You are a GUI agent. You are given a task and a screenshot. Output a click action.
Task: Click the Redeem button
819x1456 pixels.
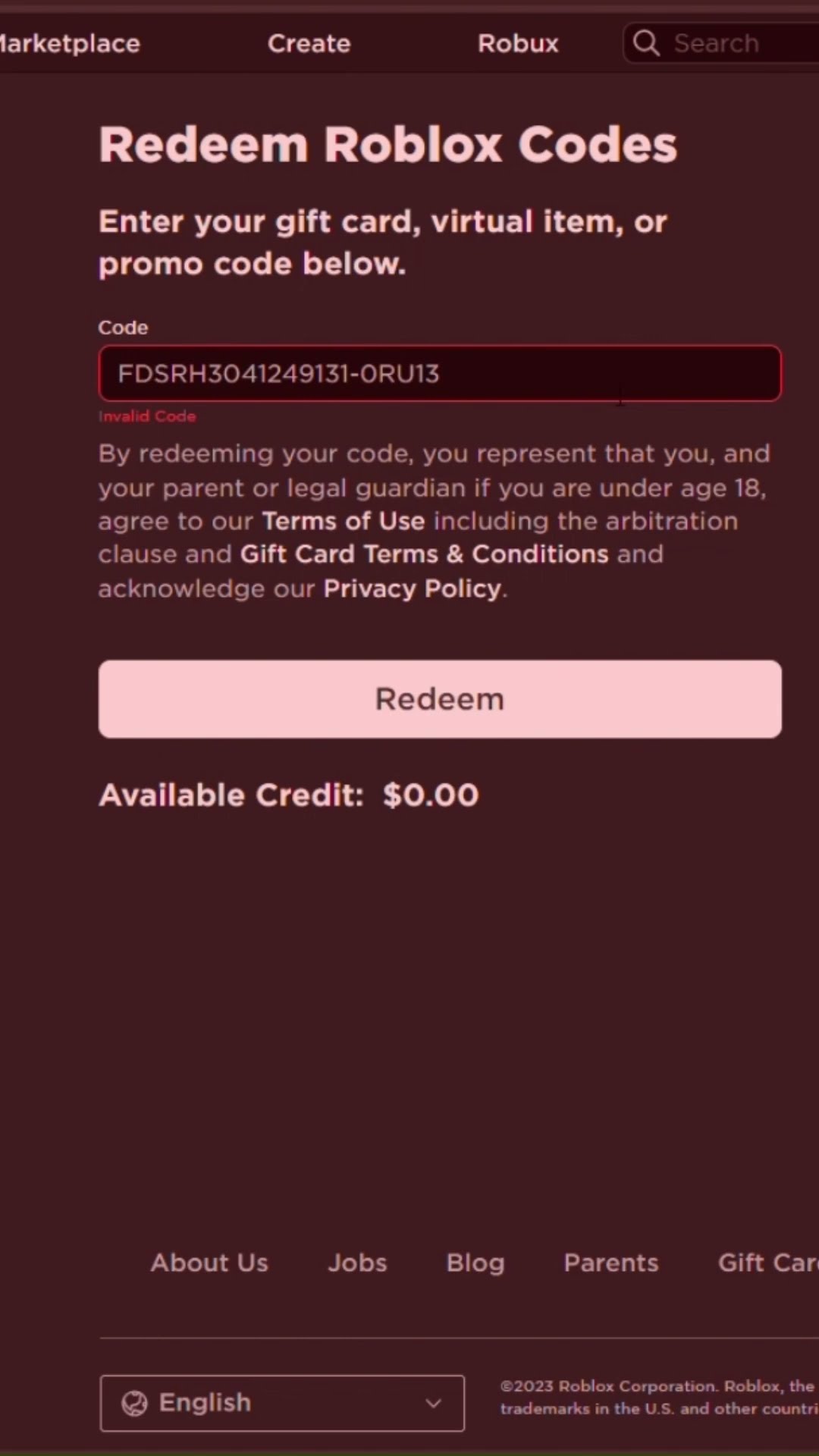tap(440, 699)
